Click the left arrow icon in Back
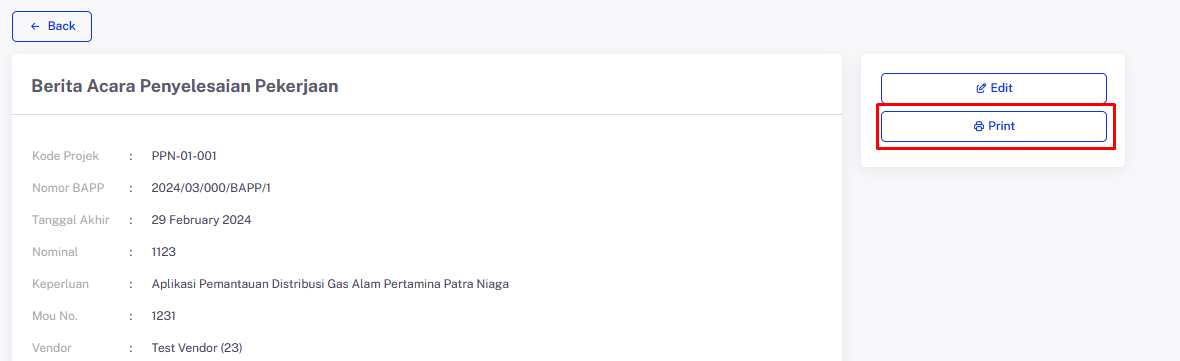1180x361 pixels. [x=35, y=26]
